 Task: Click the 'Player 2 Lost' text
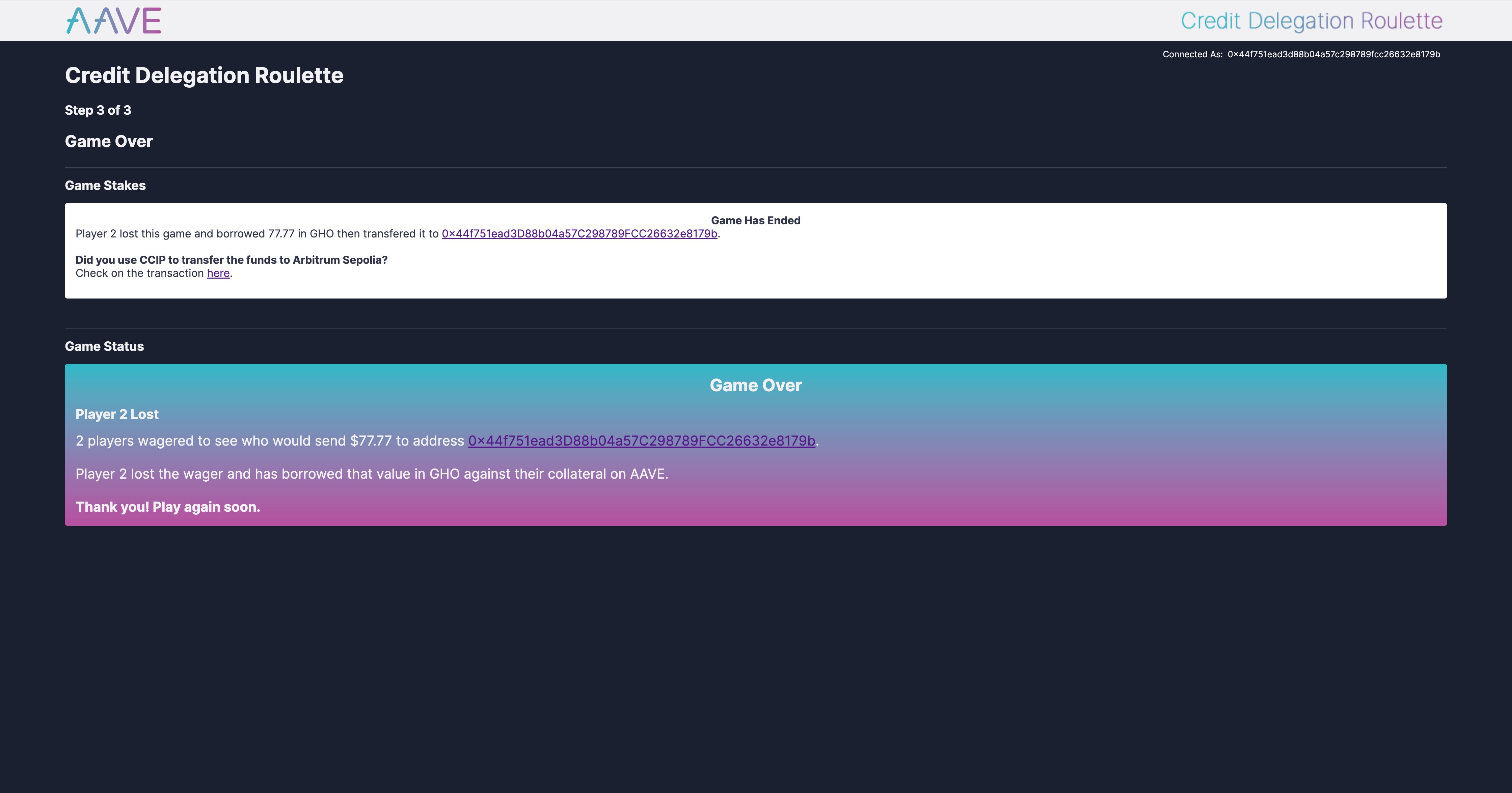[x=117, y=414]
